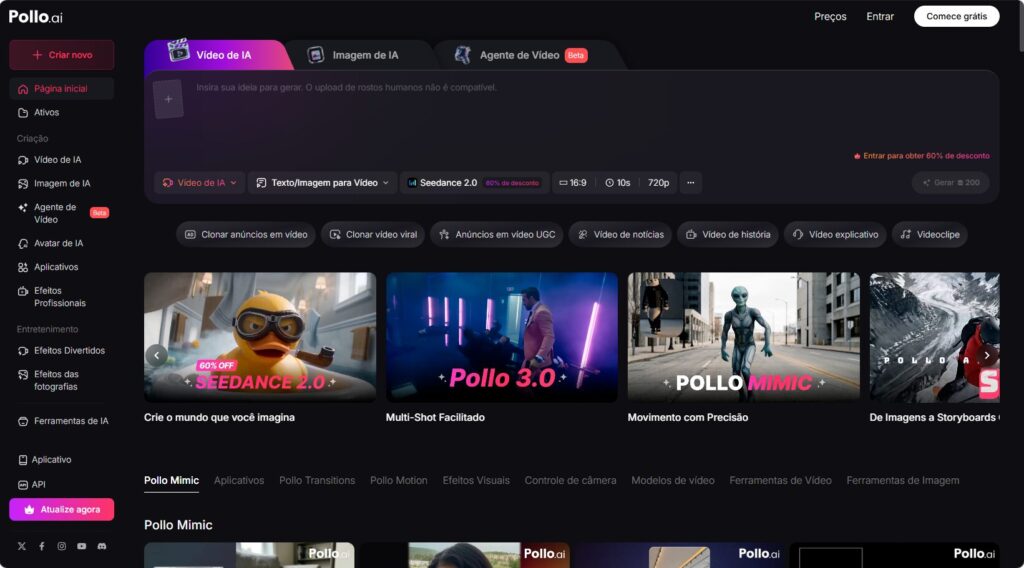Click next arrow on banner carousel
Screen dimensions: 1024x568
(986, 355)
